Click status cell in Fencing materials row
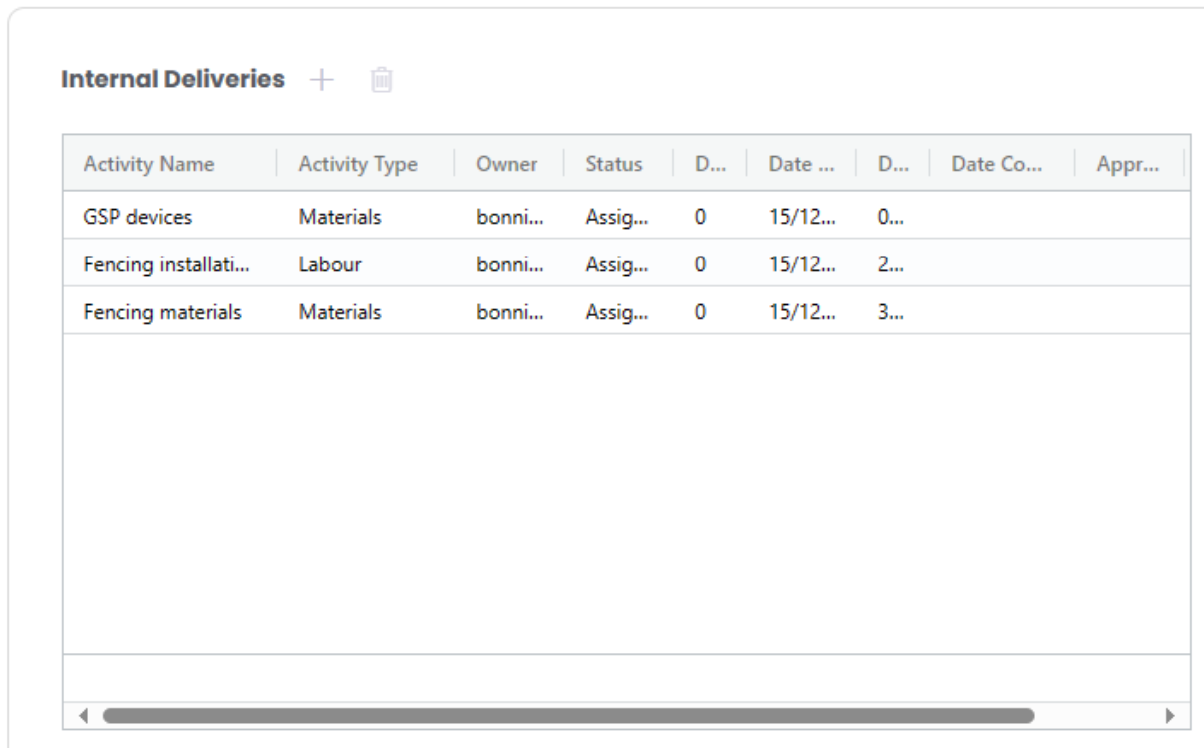1204x748 pixels. click(x=617, y=310)
